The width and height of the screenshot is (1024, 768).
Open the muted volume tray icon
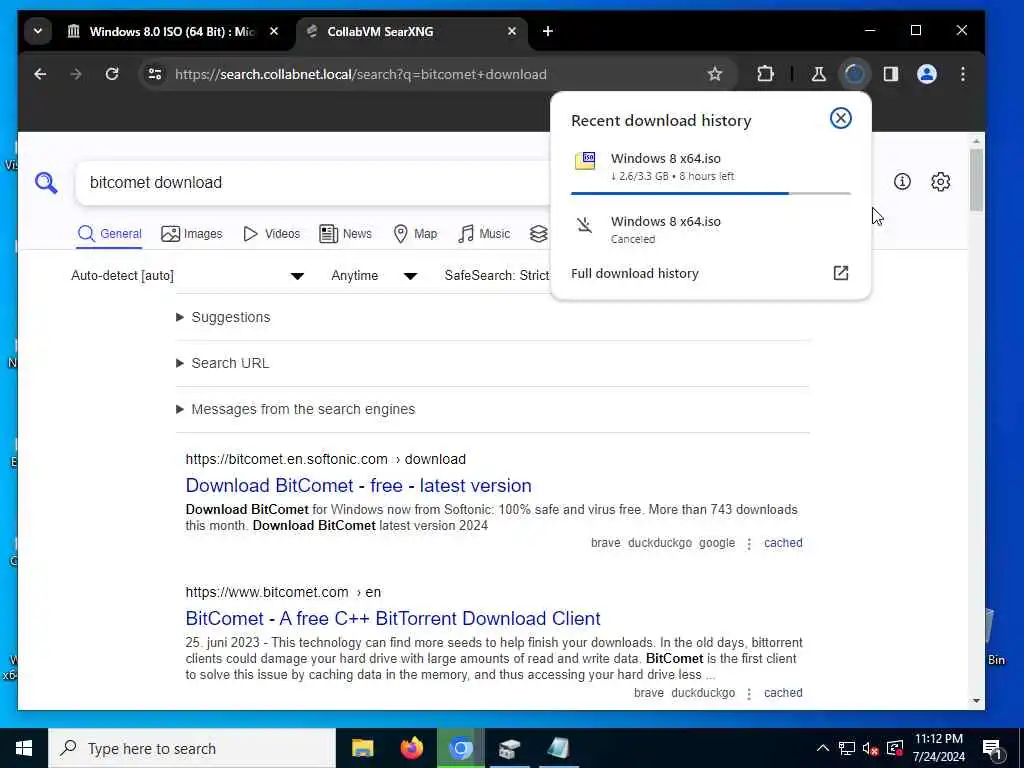point(870,748)
